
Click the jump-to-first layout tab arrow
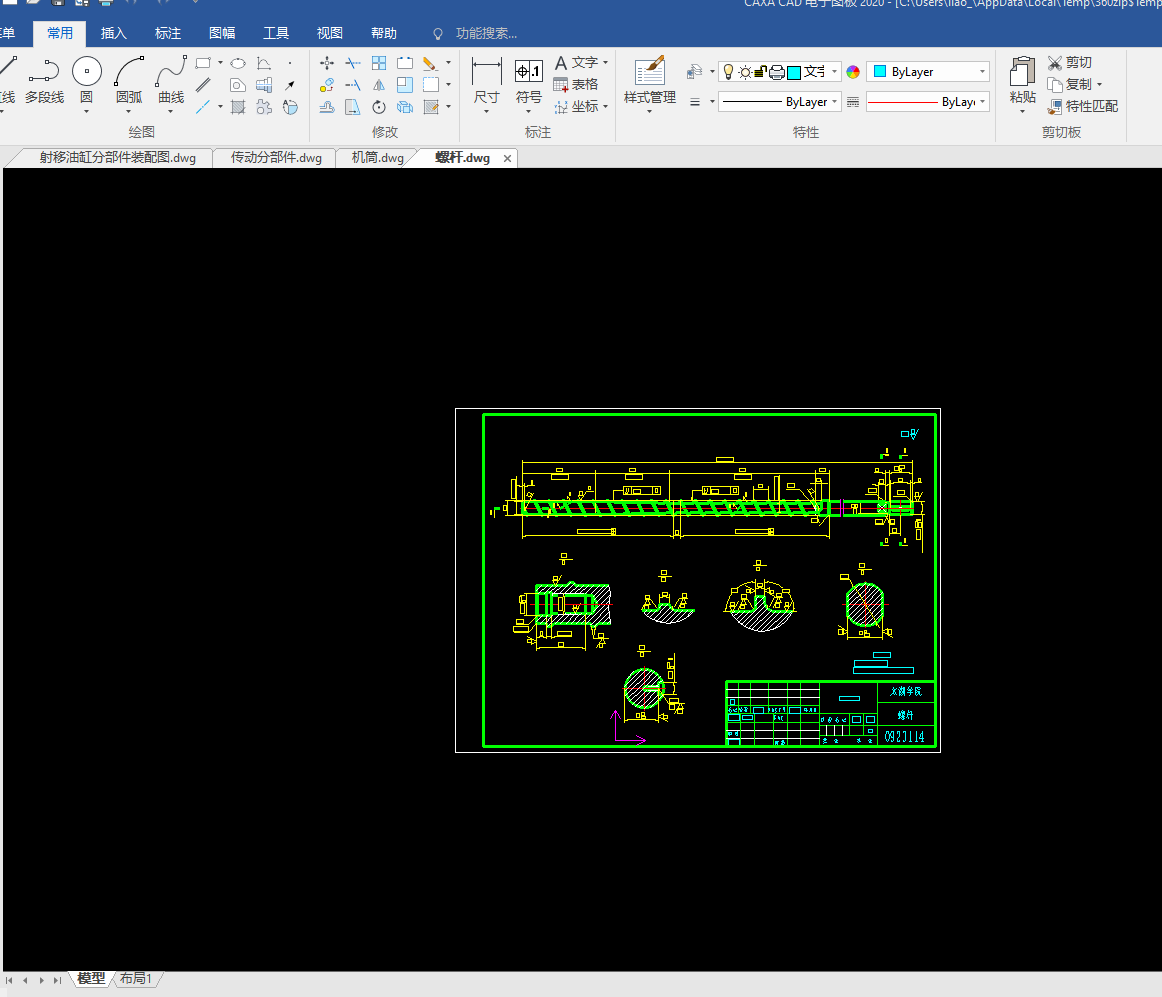9,980
